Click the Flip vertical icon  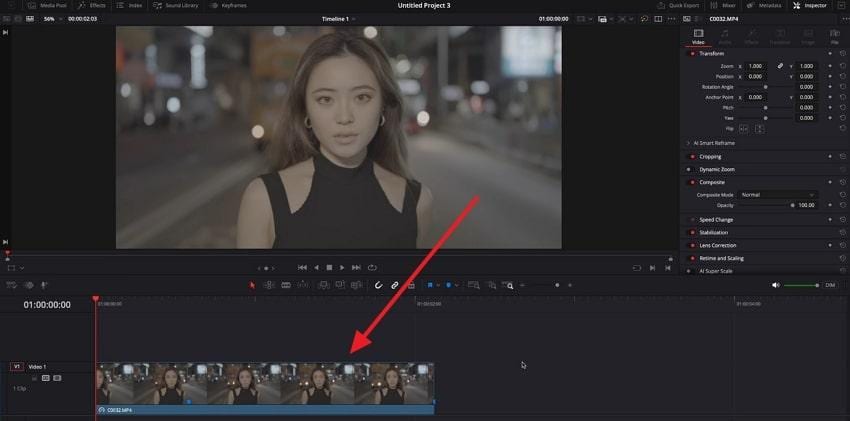pyautogui.click(x=759, y=129)
